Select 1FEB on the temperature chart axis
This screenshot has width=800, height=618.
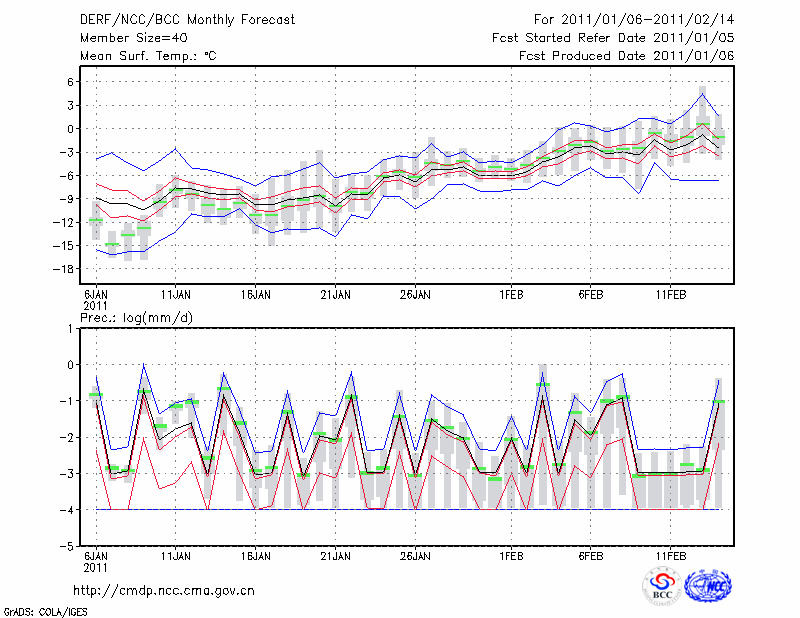(x=511, y=295)
